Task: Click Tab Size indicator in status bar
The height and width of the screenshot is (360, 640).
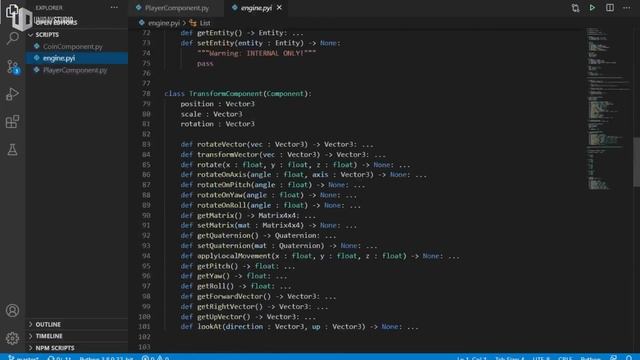Action: click(x=509, y=358)
